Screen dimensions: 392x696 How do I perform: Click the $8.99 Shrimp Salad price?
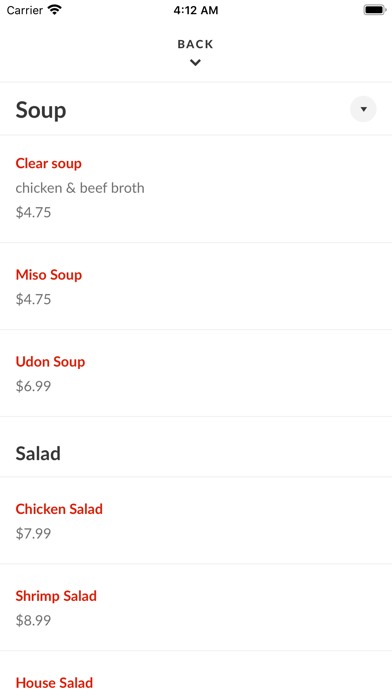click(x=33, y=621)
